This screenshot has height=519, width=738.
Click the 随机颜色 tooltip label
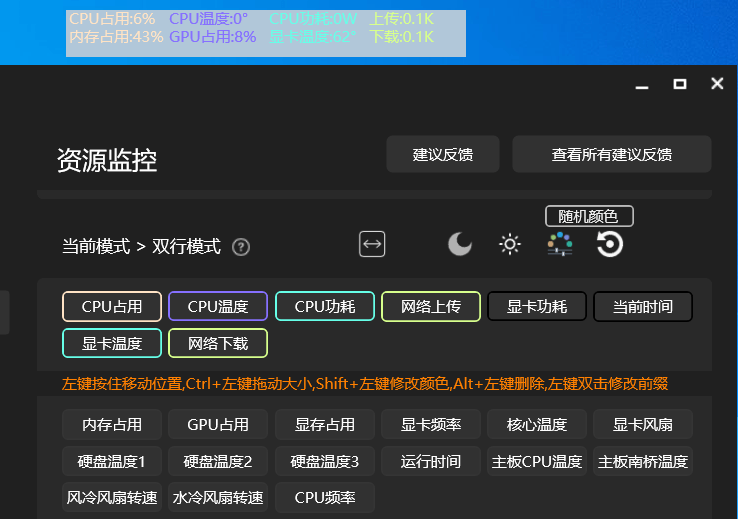[x=589, y=216]
